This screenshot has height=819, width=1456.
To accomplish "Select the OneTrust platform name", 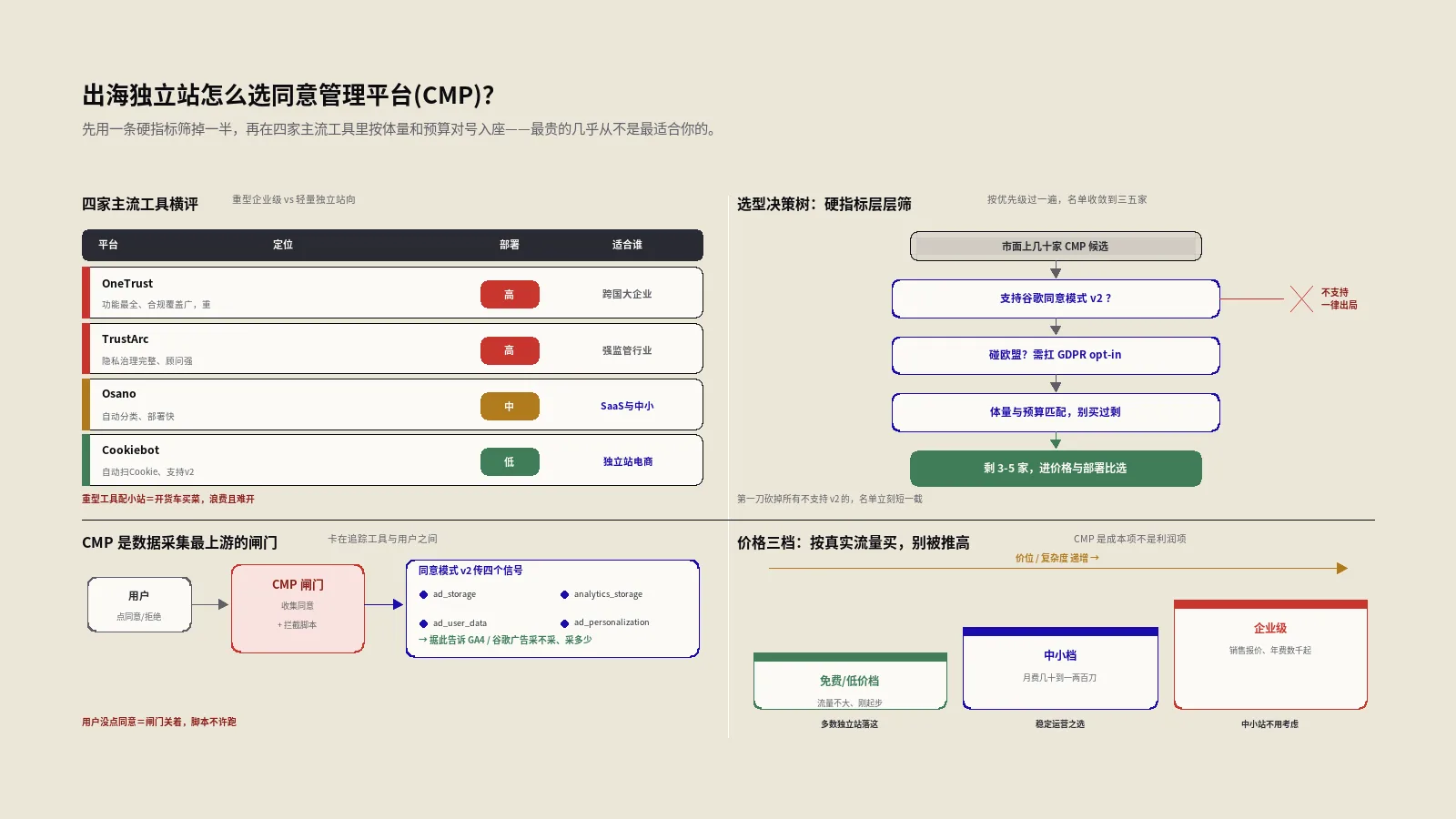I will [127, 284].
